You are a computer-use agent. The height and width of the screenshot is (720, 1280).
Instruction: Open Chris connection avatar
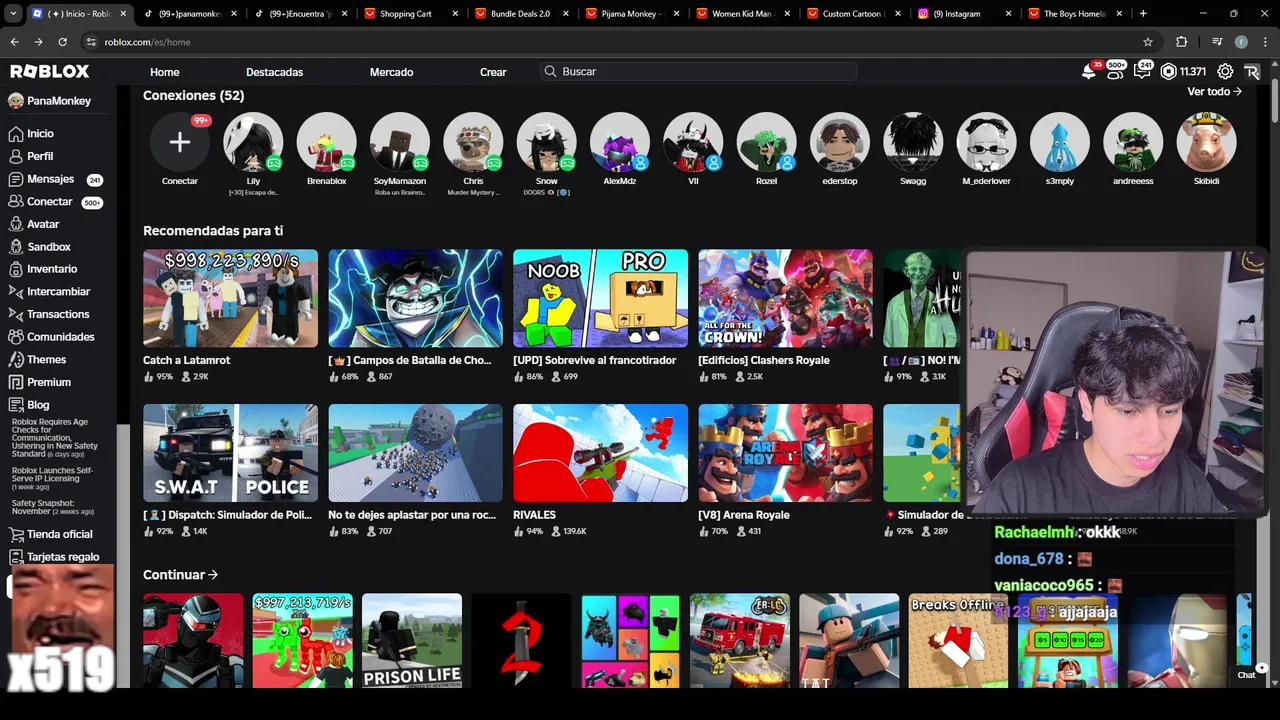473,142
